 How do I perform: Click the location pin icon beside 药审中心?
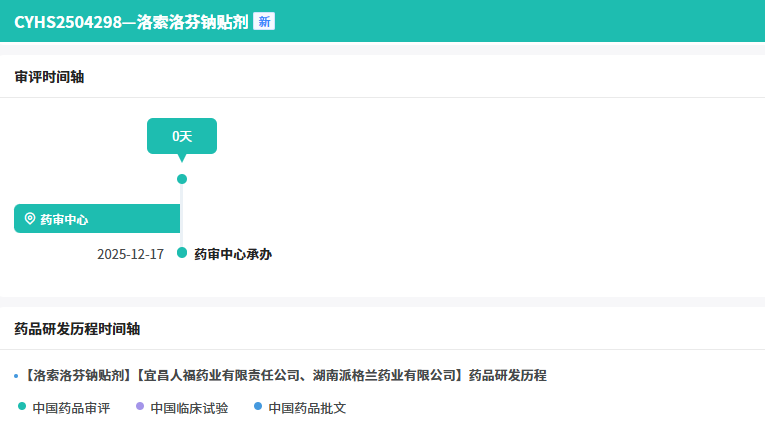[30, 218]
